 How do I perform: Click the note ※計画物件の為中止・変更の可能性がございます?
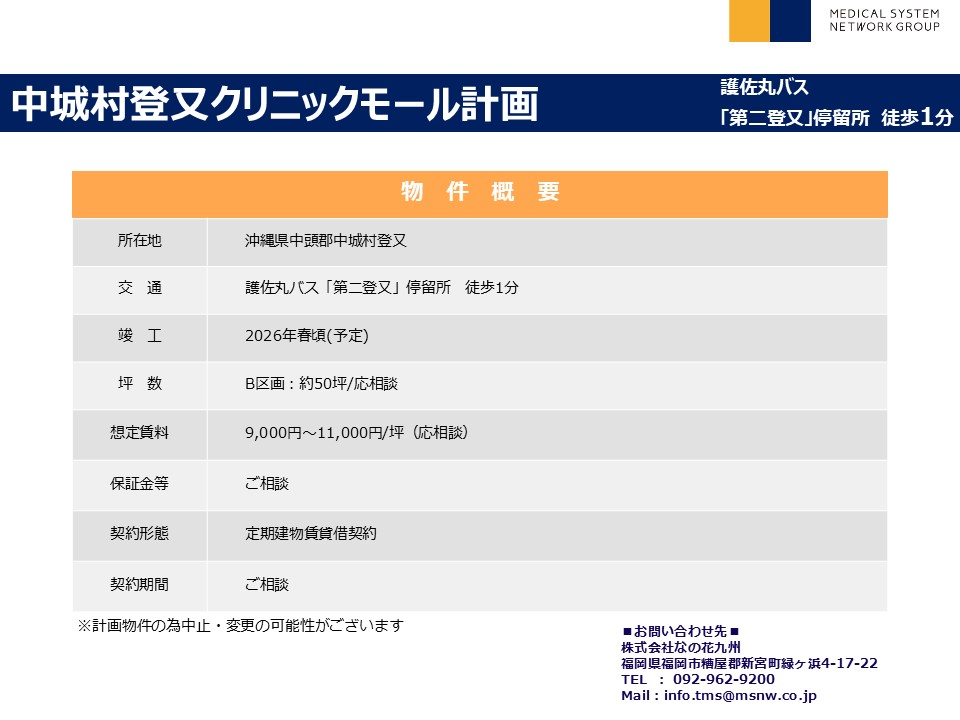pos(241,626)
